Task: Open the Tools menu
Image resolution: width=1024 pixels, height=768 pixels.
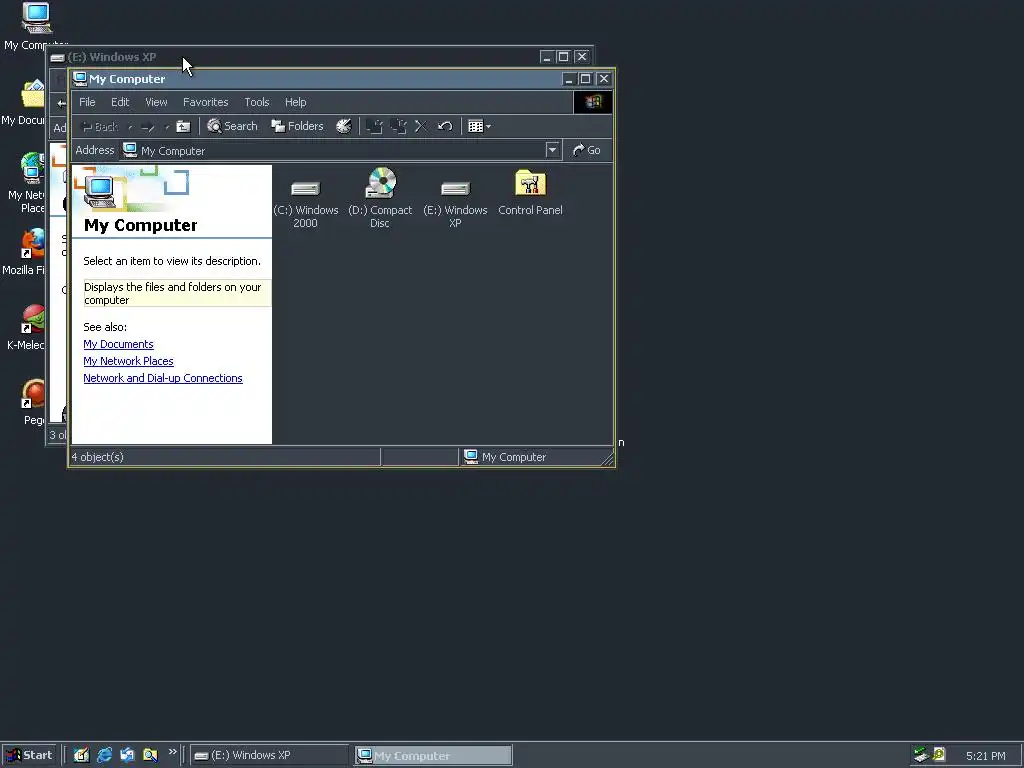Action: (x=257, y=102)
